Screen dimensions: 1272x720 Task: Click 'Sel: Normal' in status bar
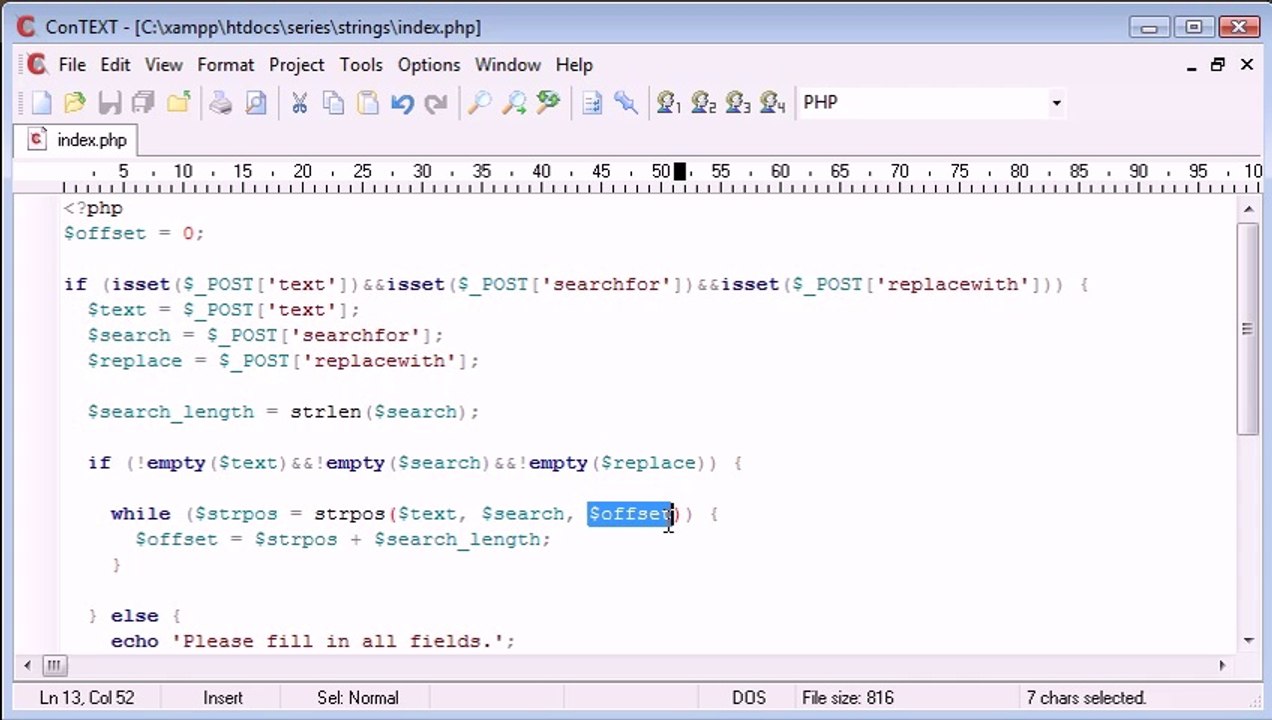tap(358, 698)
